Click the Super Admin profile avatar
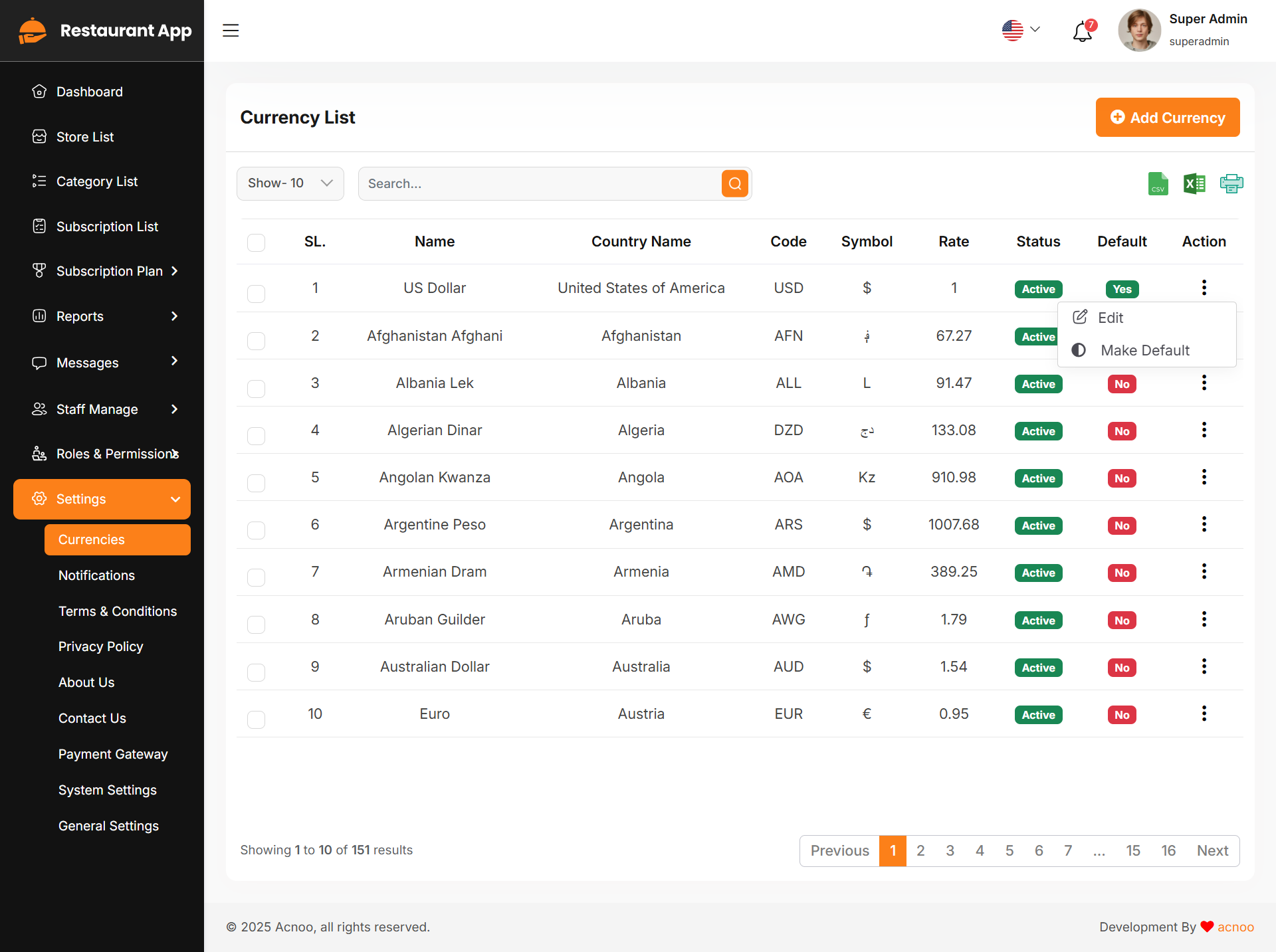 1139,31
